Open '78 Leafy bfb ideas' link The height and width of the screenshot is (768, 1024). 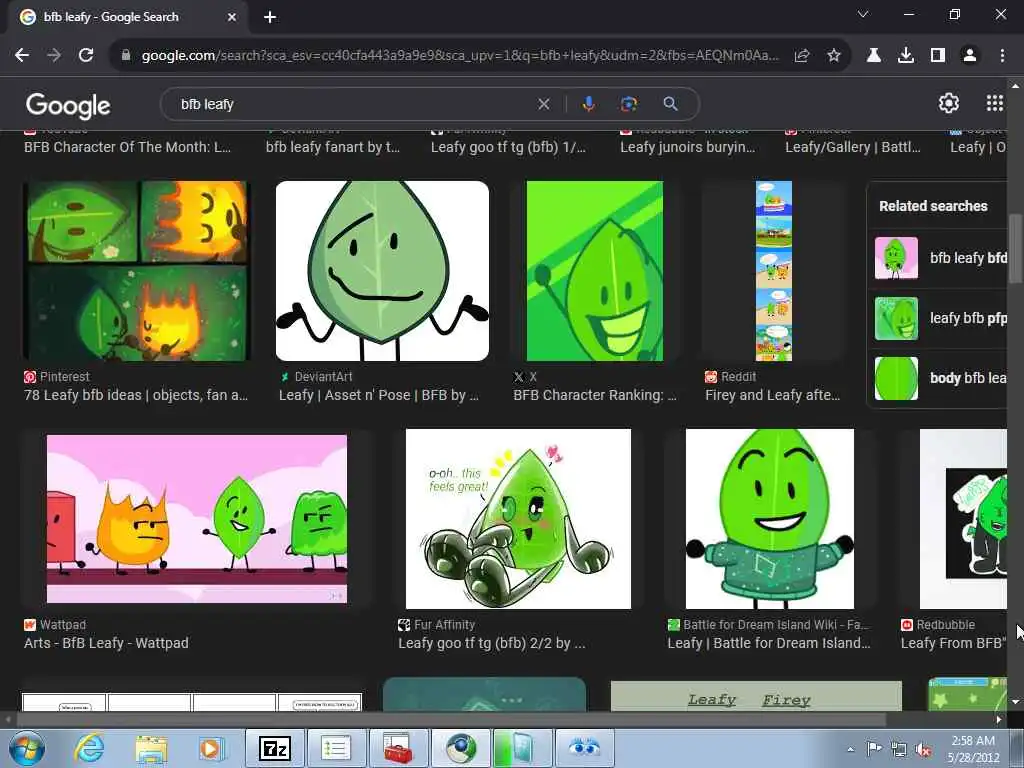click(x=136, y=395)
